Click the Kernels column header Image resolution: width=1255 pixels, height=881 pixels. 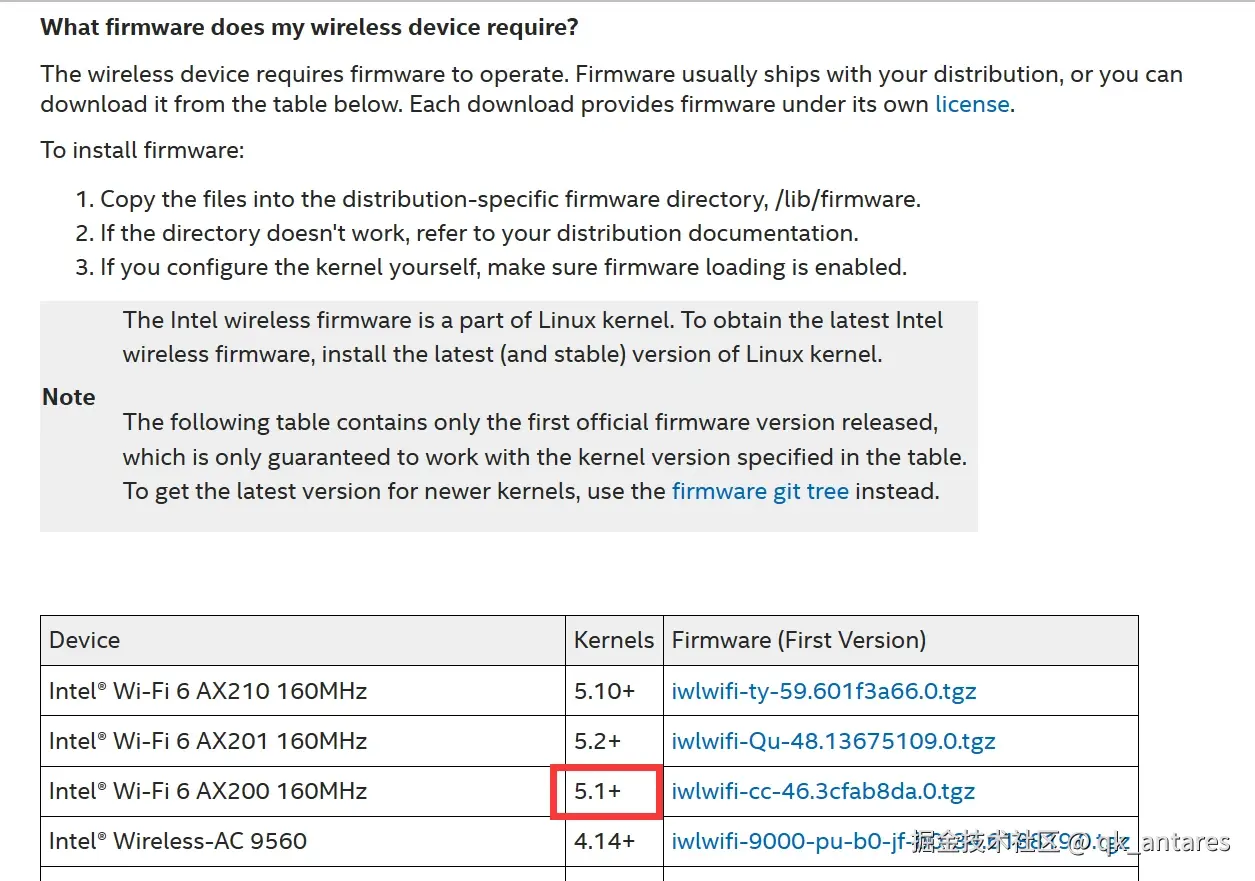click(x=613, y=640)
